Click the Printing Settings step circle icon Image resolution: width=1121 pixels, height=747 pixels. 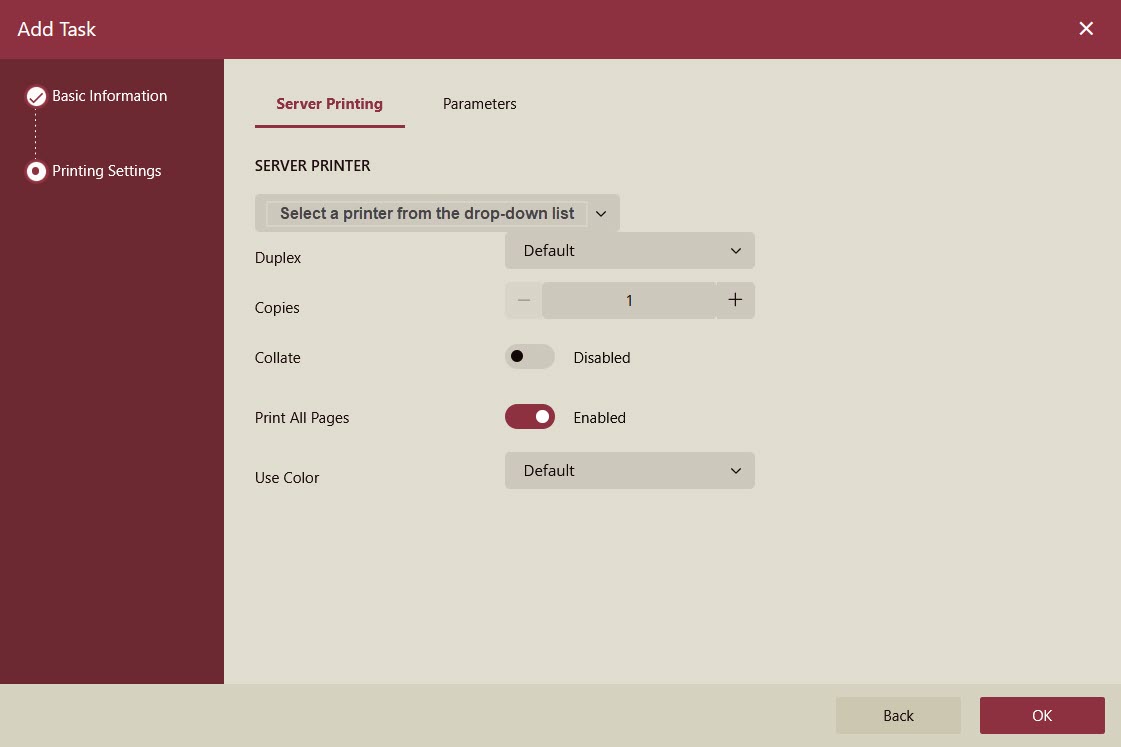(x=36, y=171)
